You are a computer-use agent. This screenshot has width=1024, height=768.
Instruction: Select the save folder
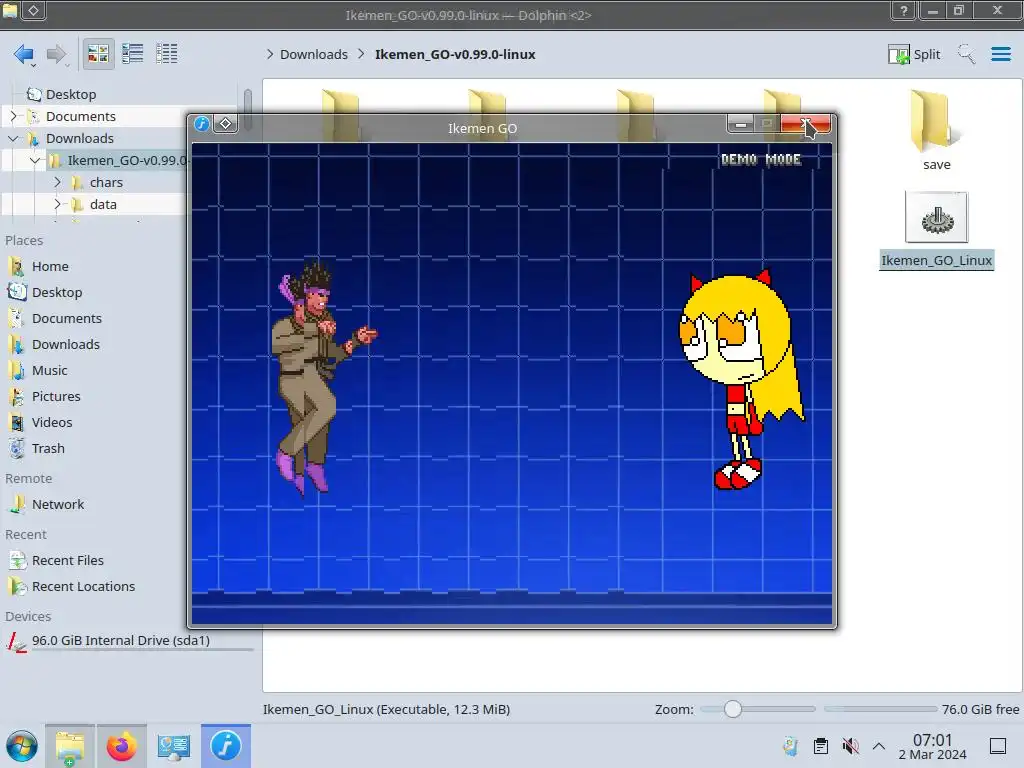pyautogui.click(x=936, y=131)
